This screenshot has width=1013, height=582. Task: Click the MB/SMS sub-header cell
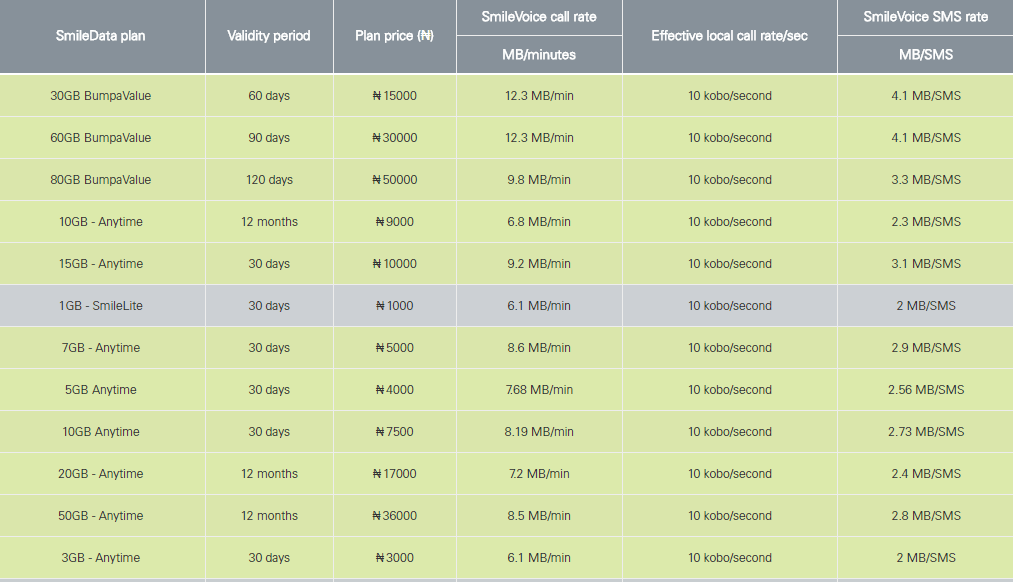(925, 55)
